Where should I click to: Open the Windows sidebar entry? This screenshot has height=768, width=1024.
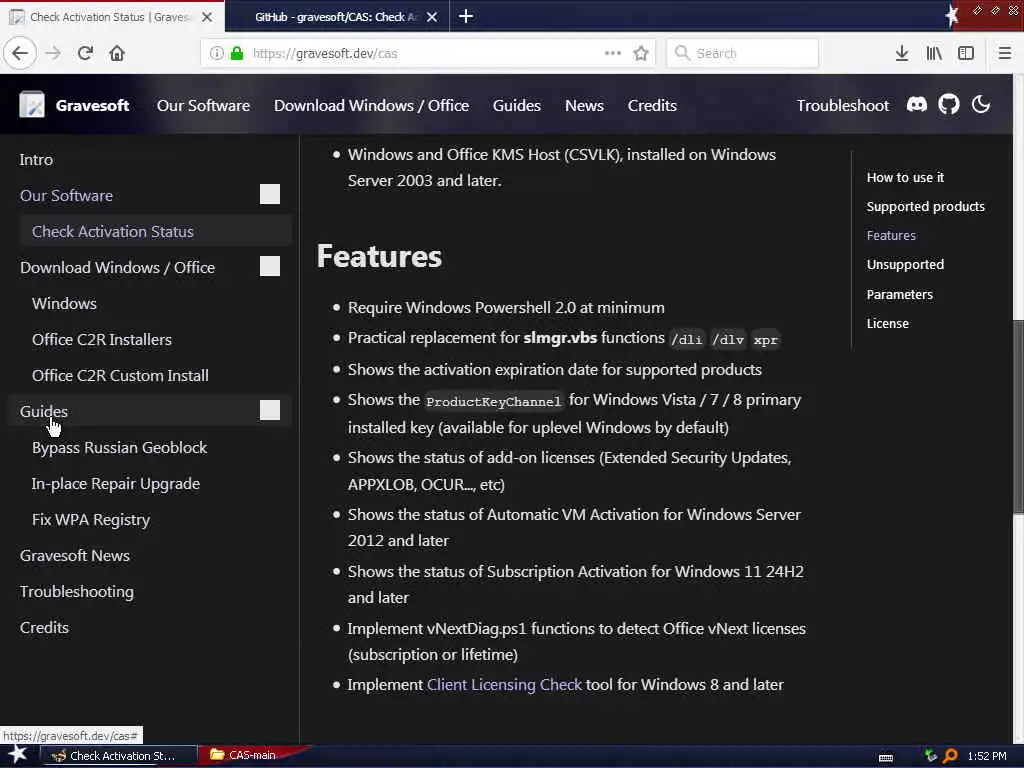tap(64, 303)
